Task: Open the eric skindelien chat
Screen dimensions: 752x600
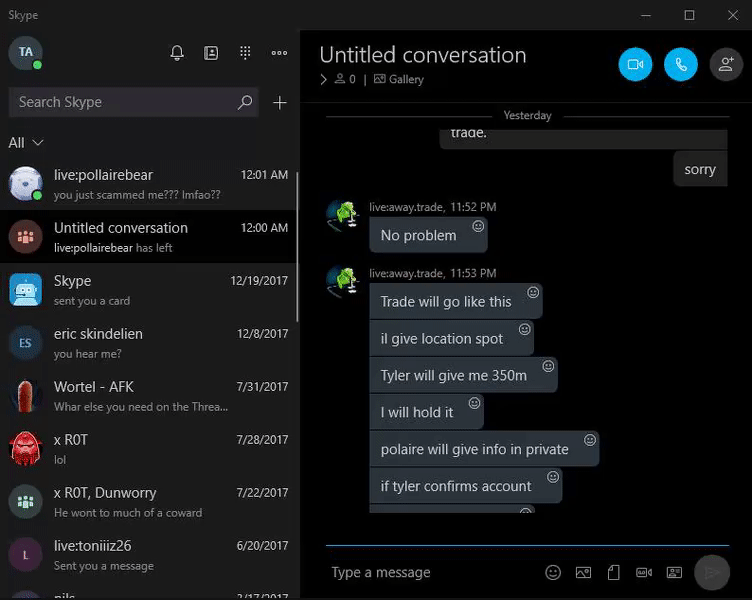Action: 149,342
